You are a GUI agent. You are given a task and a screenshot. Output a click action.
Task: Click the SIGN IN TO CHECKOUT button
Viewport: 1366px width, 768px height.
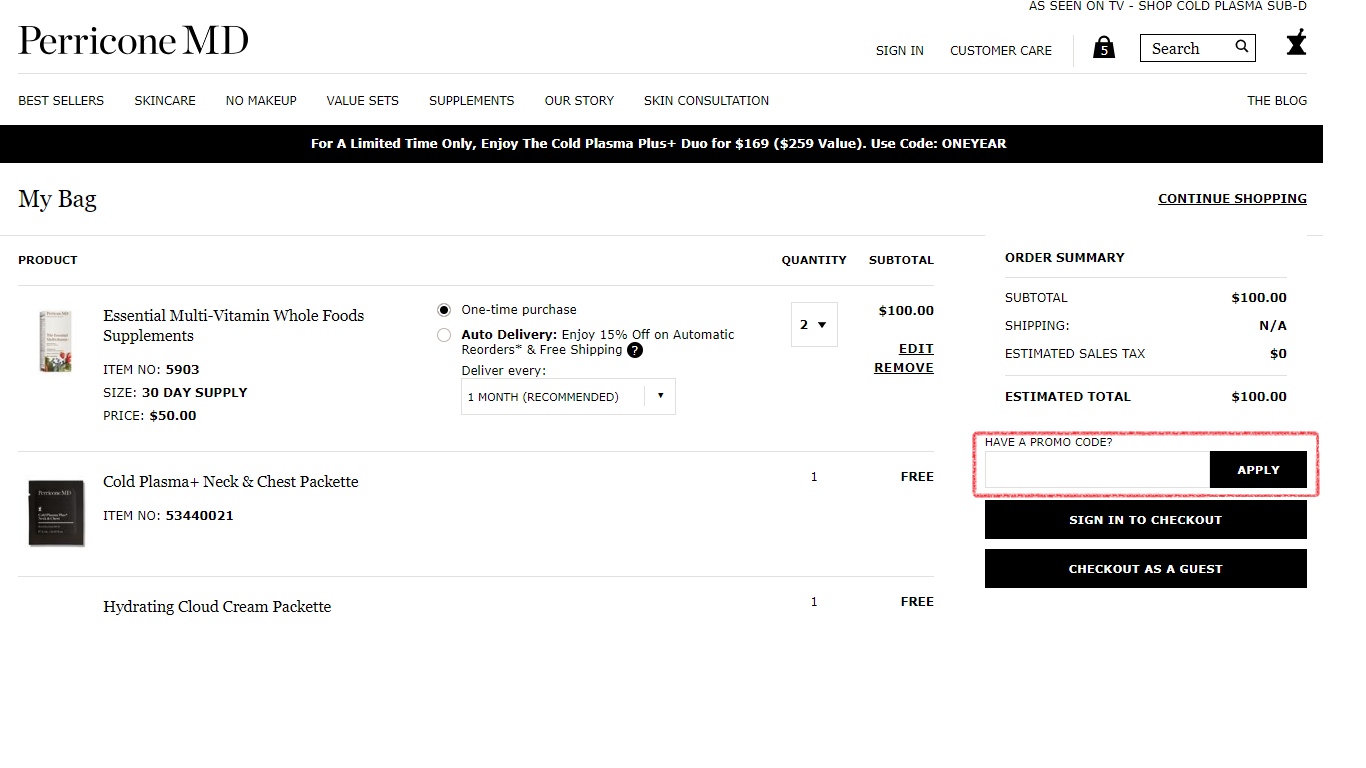point(1145,519)
